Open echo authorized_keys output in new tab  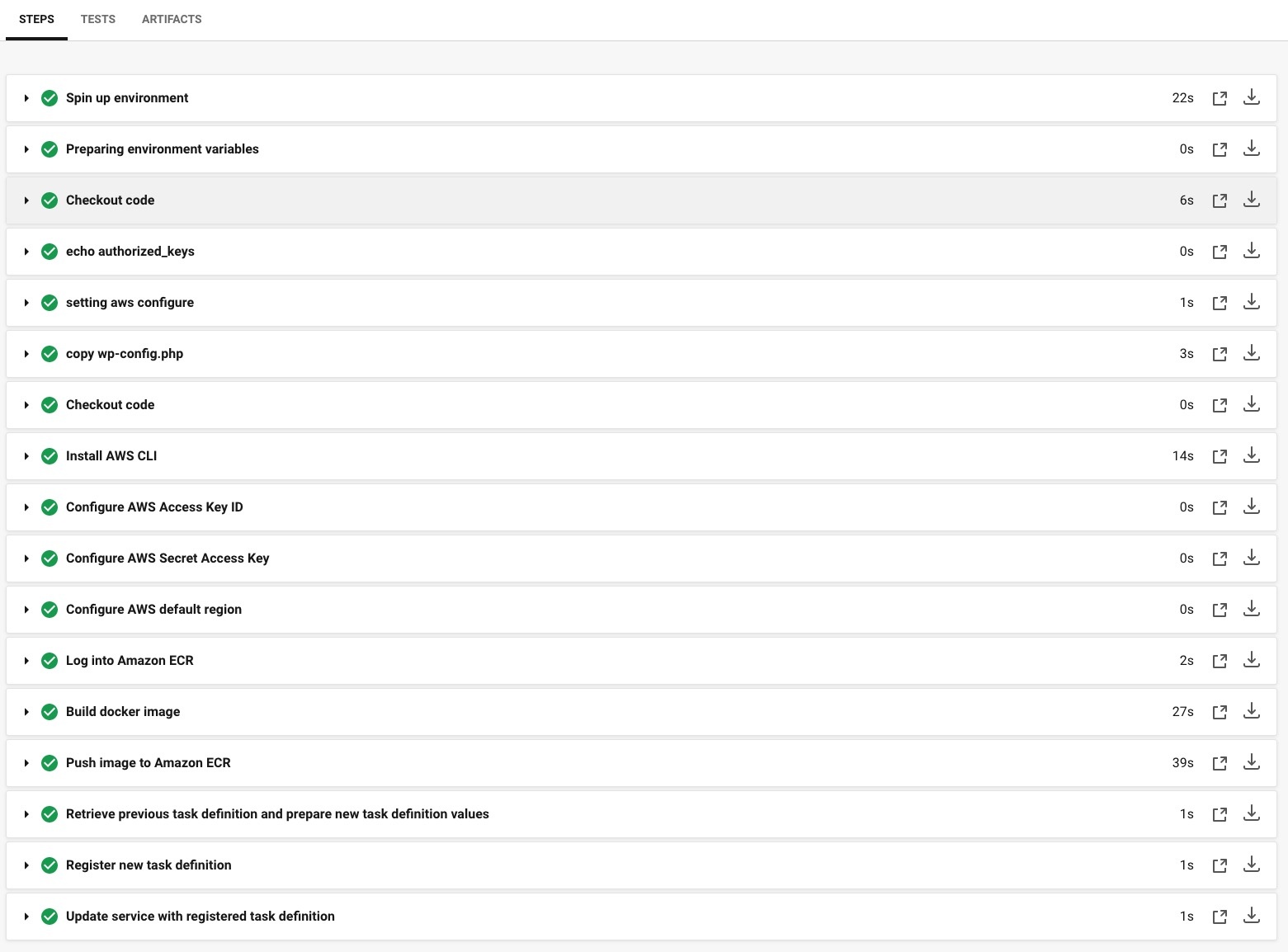click(1220, 252)
